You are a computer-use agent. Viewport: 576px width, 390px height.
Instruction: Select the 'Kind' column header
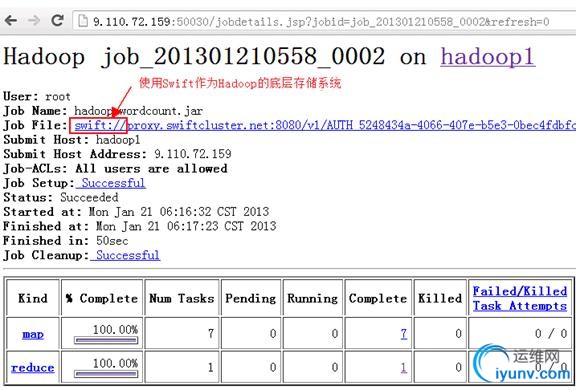33,298
